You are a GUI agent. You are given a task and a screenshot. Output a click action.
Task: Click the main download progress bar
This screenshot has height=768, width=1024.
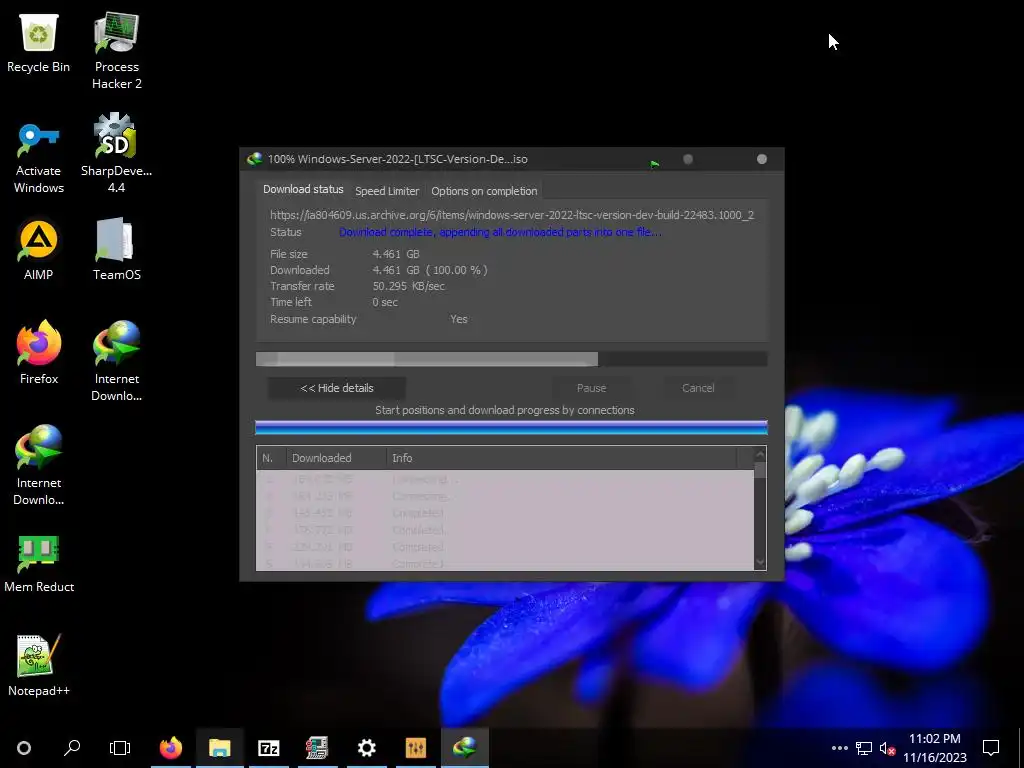coord(511,359)
